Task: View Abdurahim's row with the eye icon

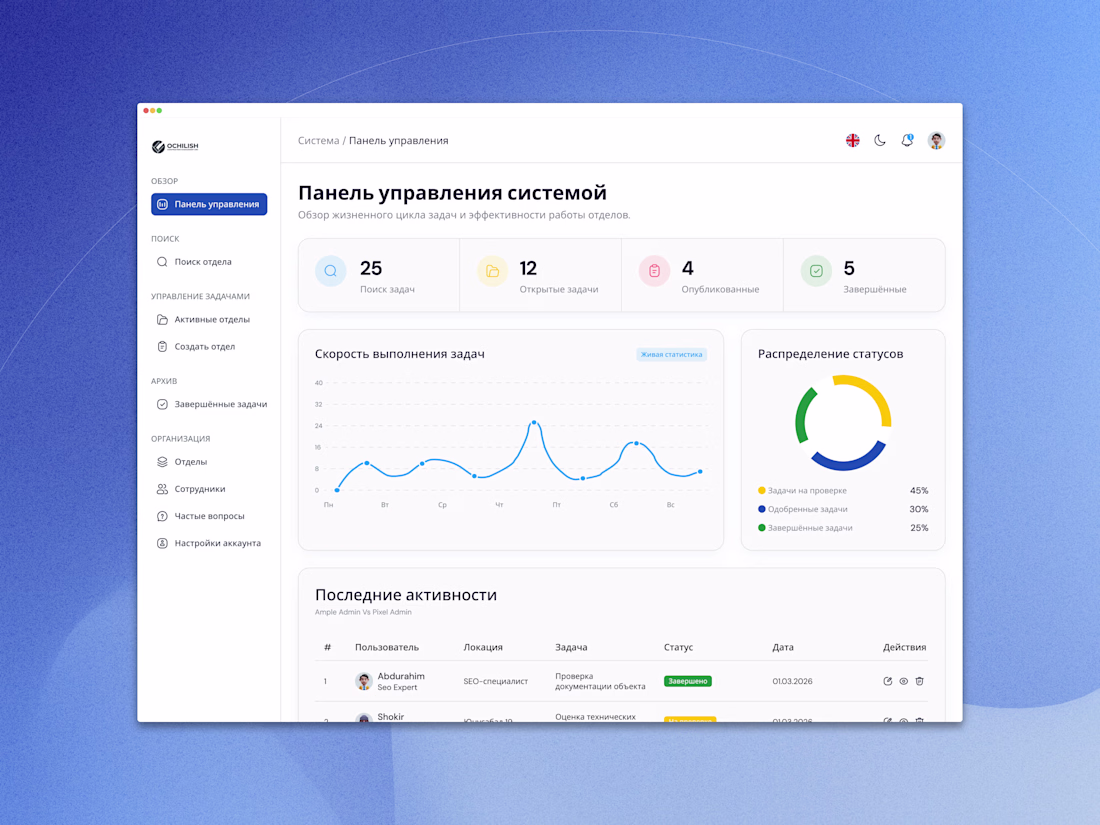Action: (904, 681)
